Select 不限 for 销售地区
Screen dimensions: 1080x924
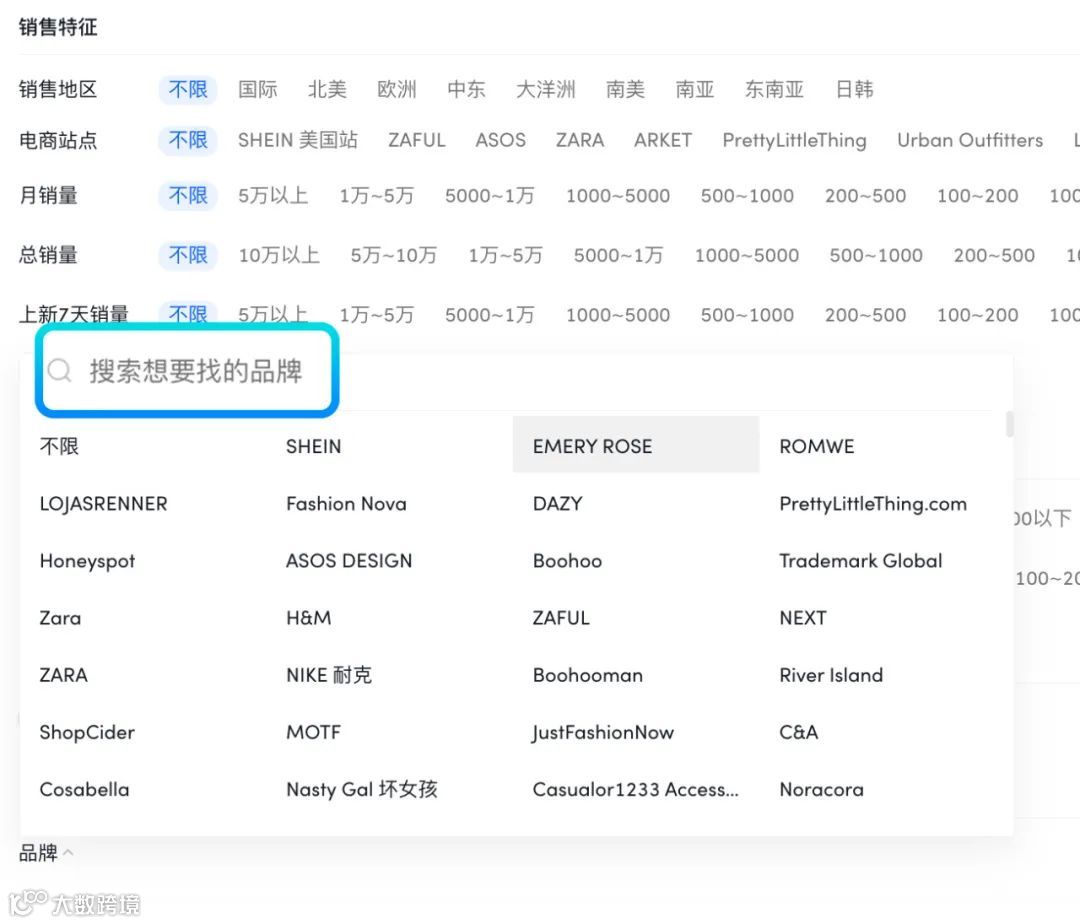pos(187,90)
